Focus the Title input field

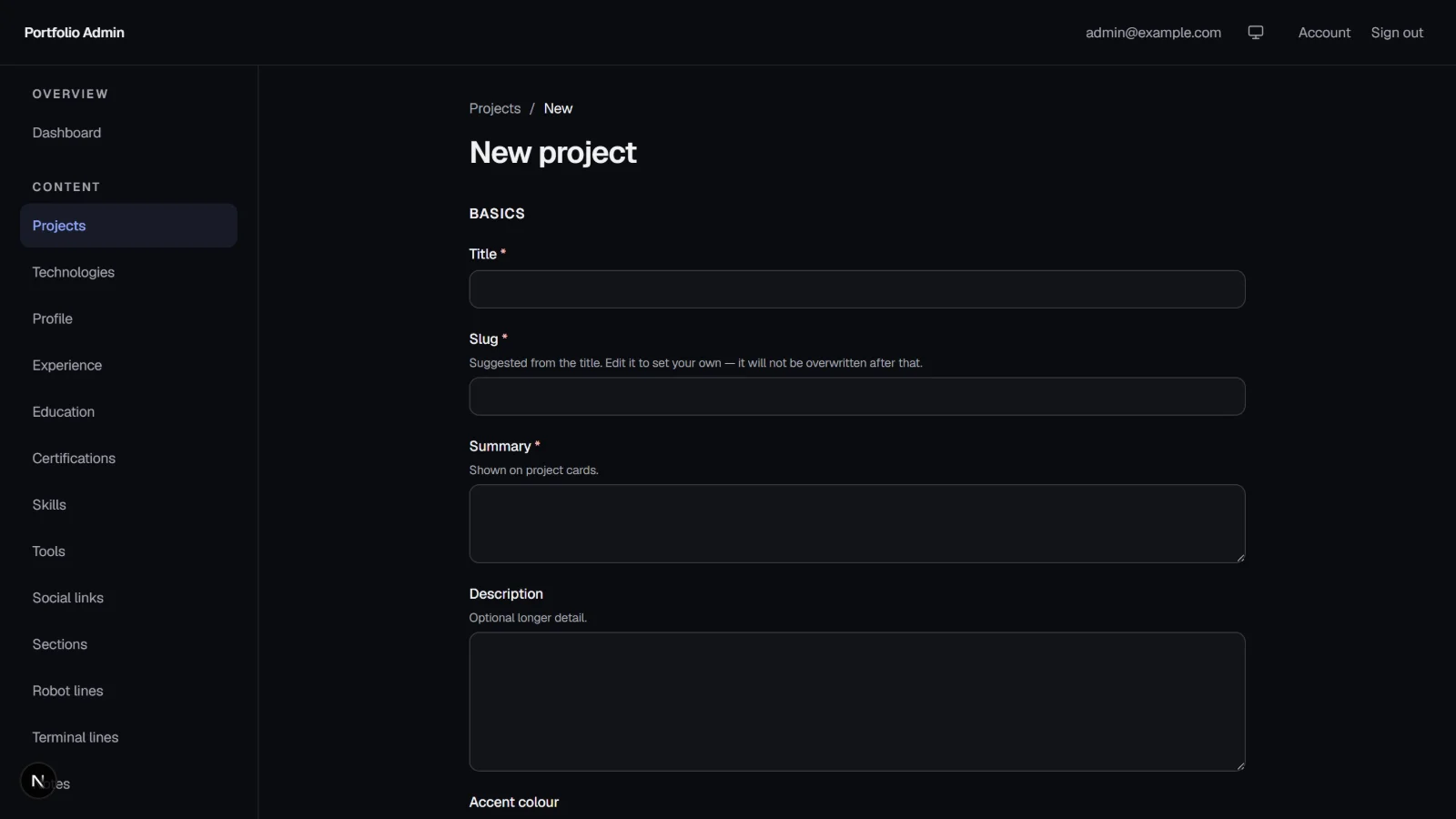857,289
